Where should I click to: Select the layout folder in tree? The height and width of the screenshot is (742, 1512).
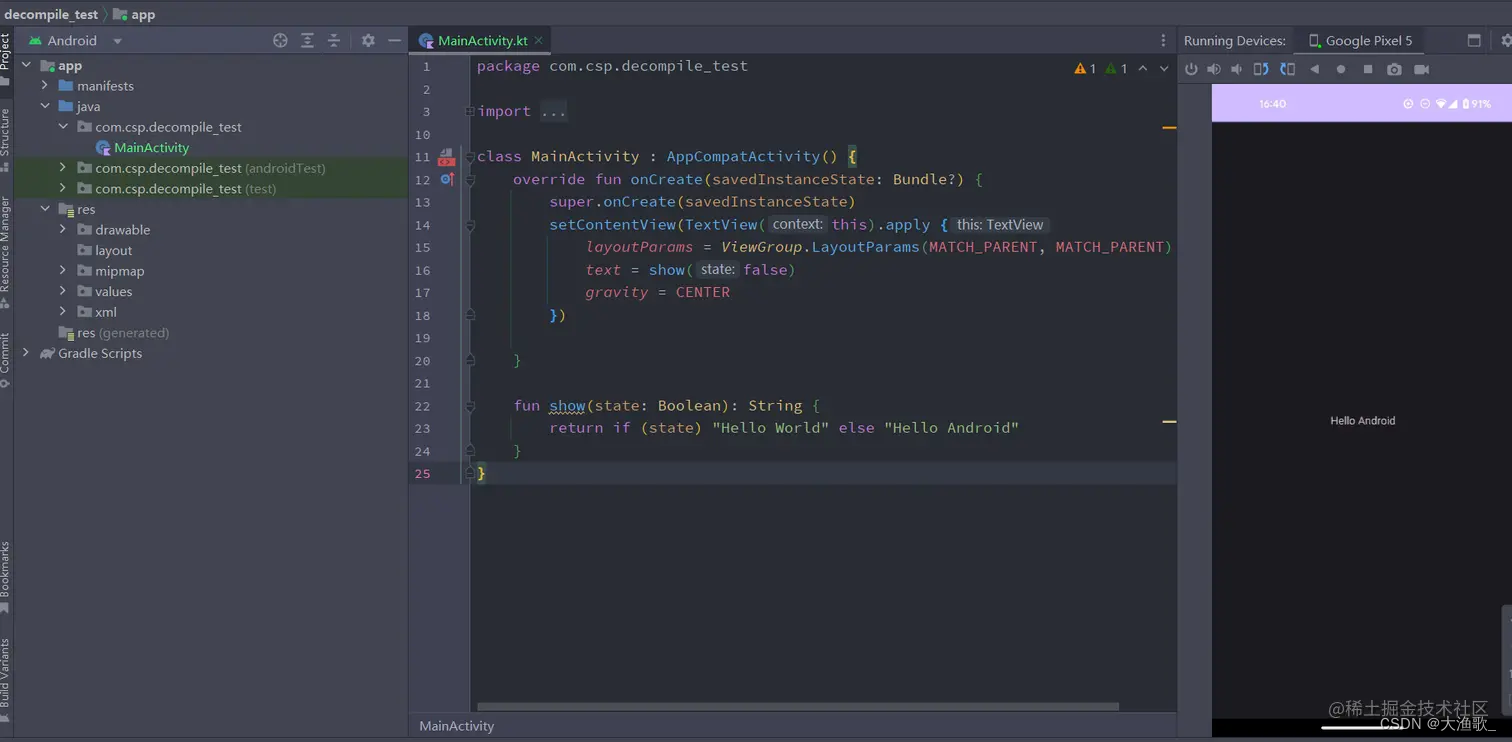[113, 250]
